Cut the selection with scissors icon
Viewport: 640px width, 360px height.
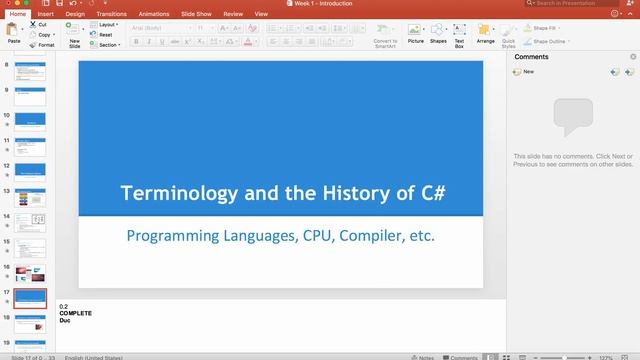[33, 24]
